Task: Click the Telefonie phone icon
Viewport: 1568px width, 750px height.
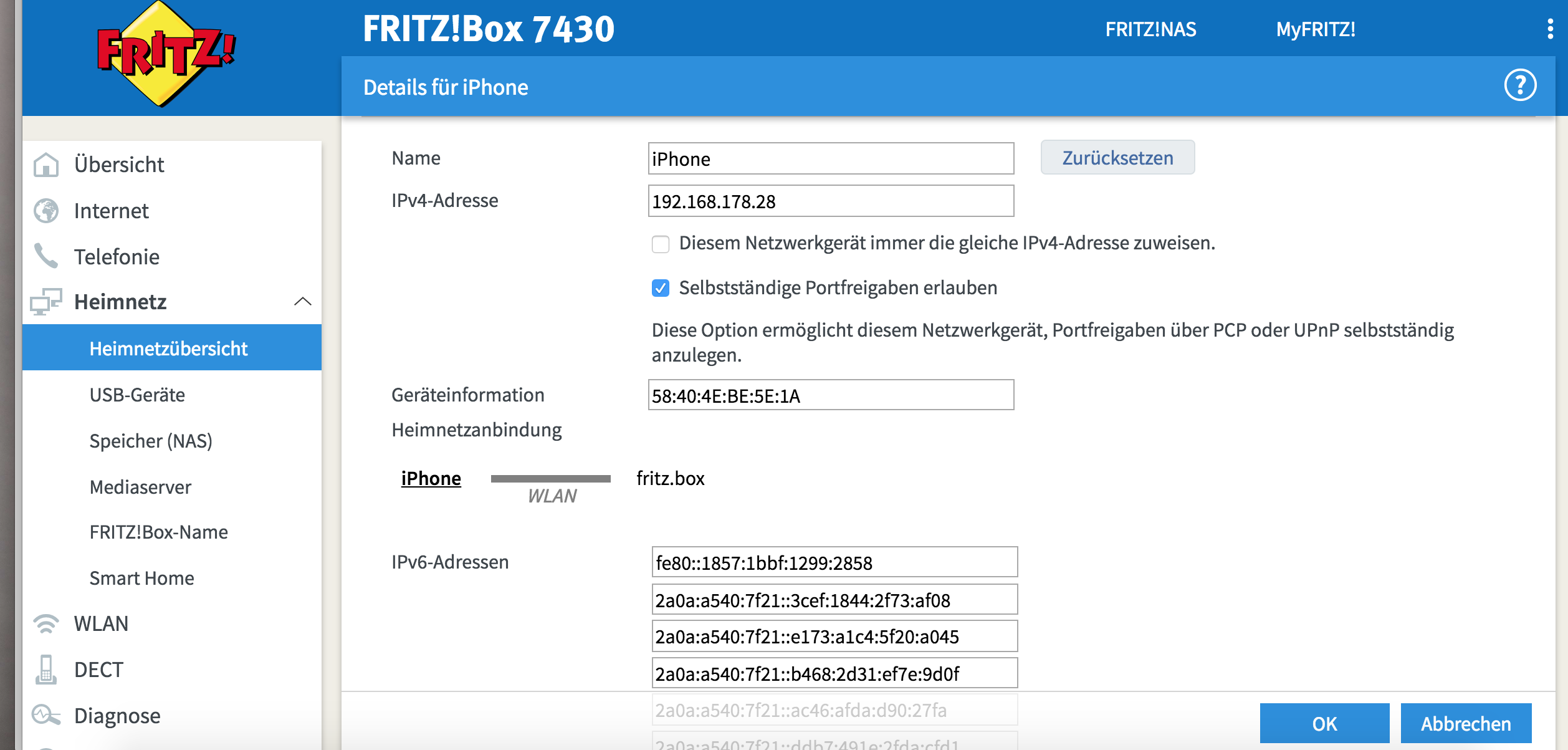Action: coord(46,256)
